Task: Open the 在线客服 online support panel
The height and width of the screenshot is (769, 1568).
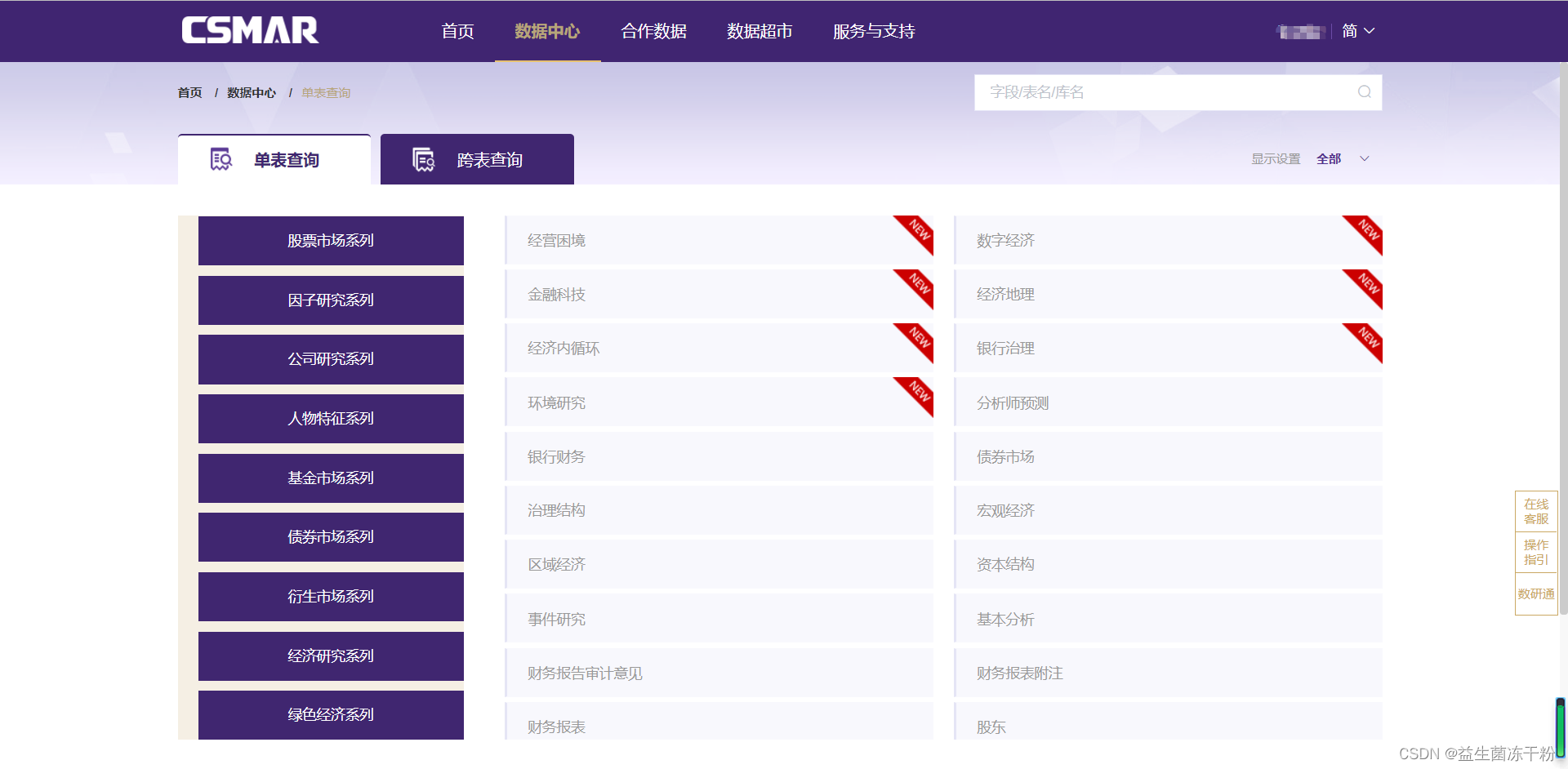Action: (x=1536, y=511)
